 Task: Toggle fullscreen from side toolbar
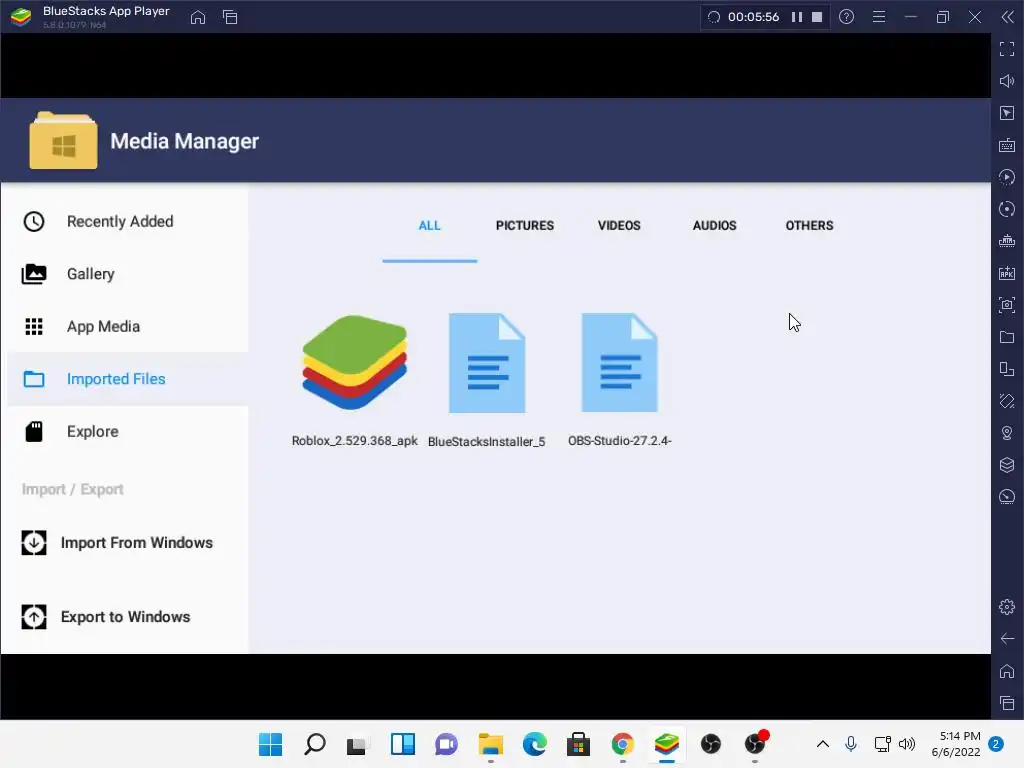coord(1007,49)
